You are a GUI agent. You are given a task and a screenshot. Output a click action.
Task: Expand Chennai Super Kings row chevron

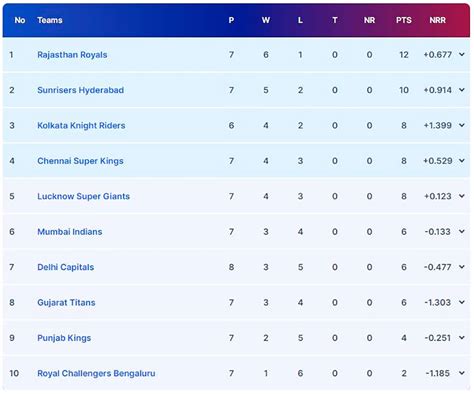(462, 161)
